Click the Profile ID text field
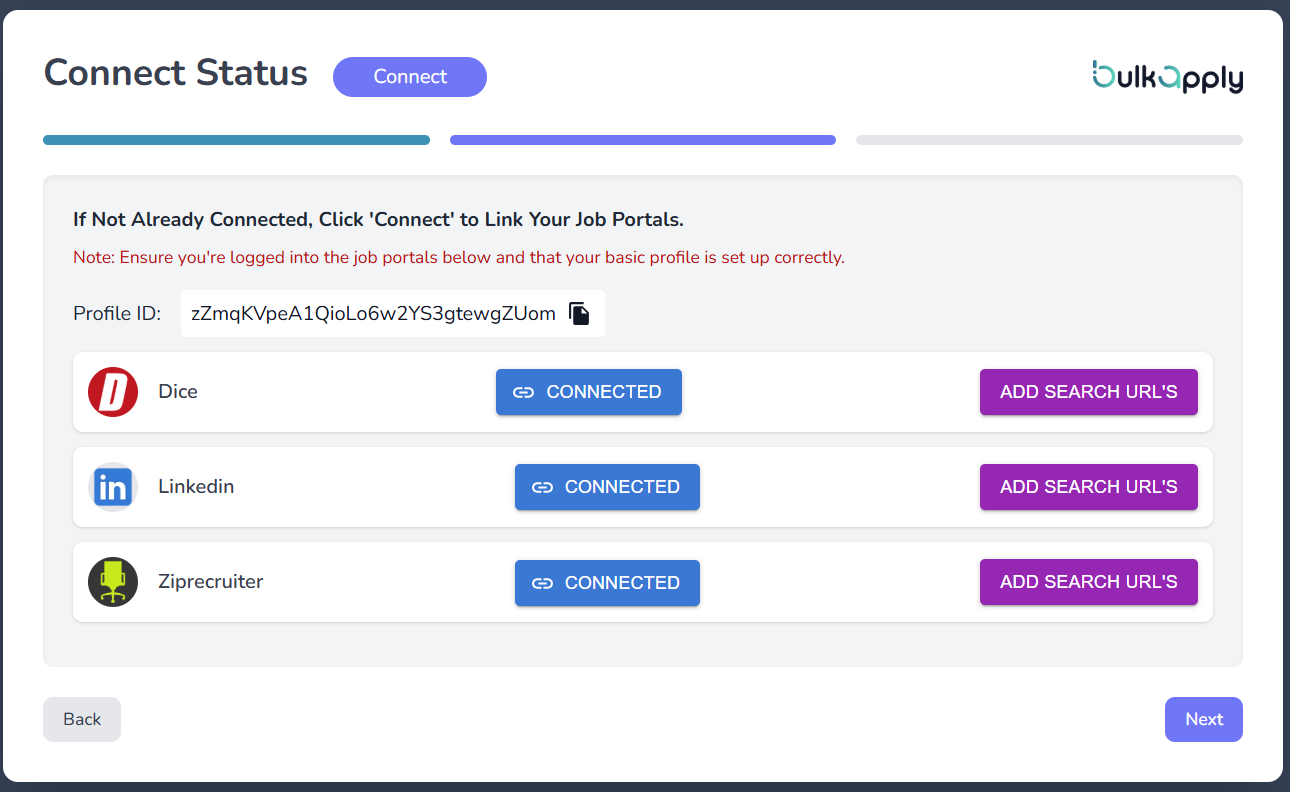Image resolution: width=1290 pixels, height=792 pixels. click(x=373, y=314)
